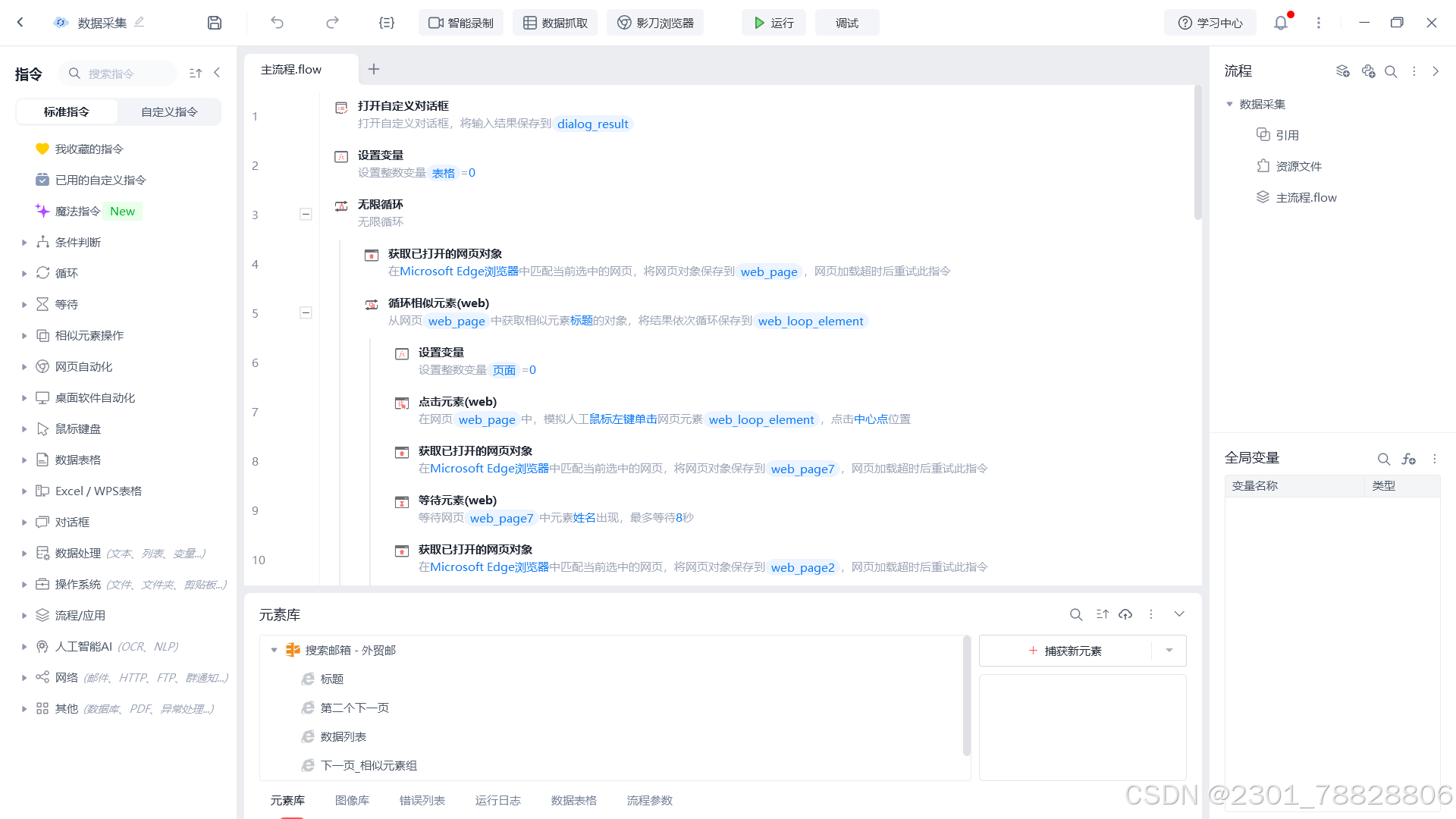The height and width of the screenshot is (819, 1456).
Task: Switch to the 运行日志 tab
Action: [497, 800]
